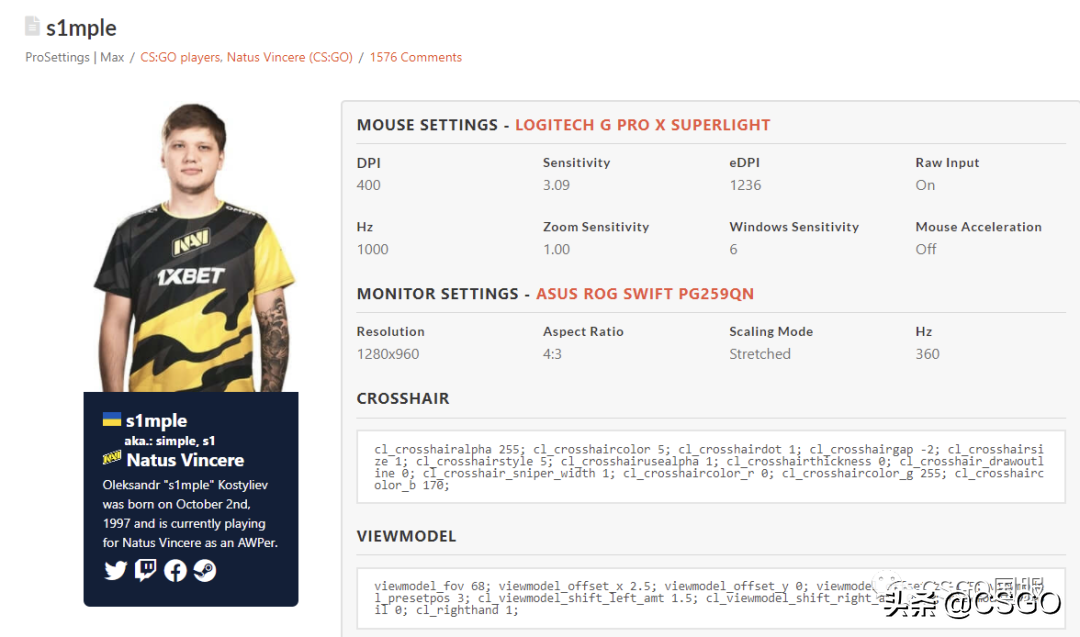Open the Natus Vincere (CS:GO) link
This screenshot has height=637, width=1080.
coord(290,57)
